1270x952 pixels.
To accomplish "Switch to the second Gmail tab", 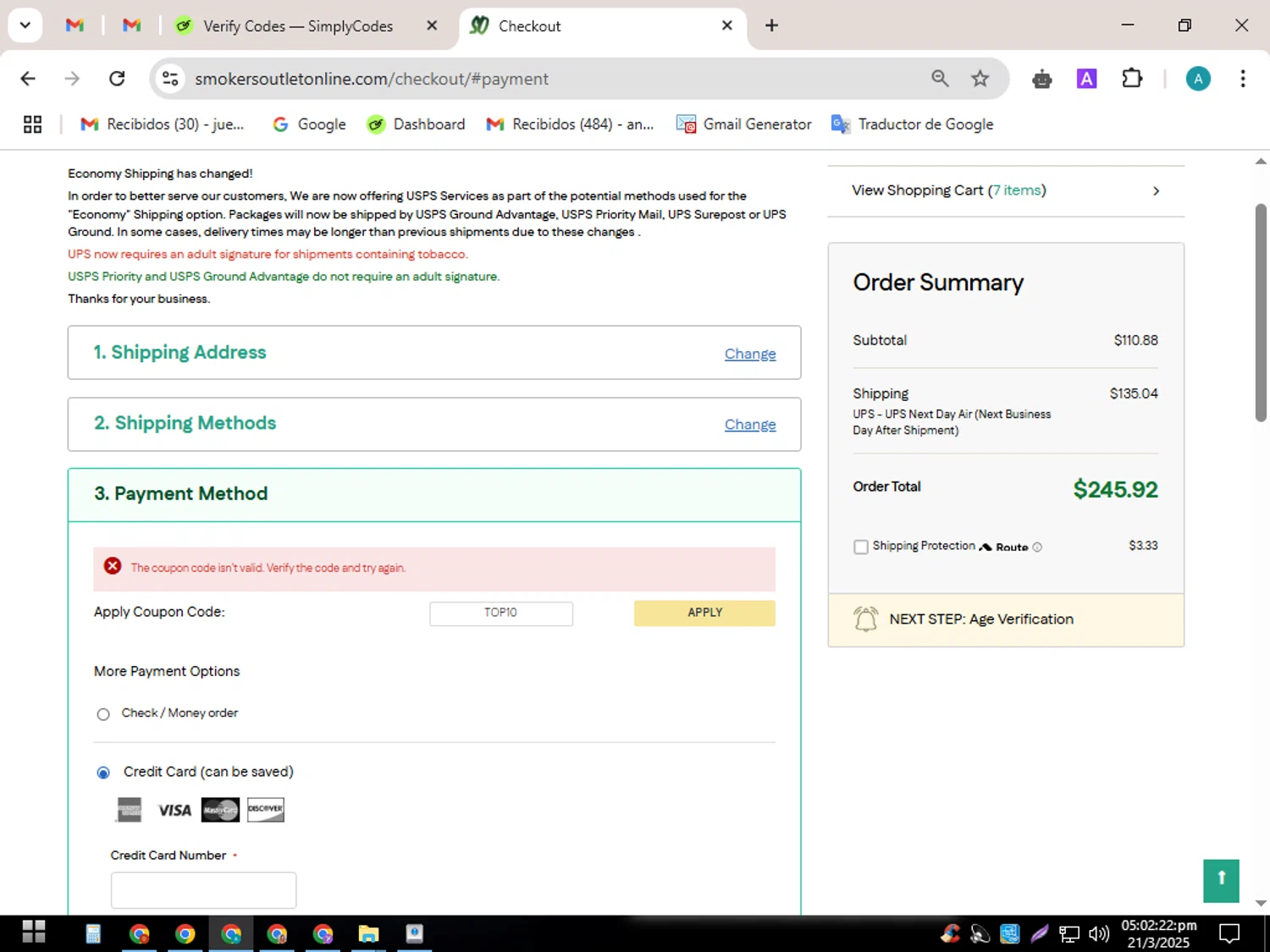I will [131, 25].
